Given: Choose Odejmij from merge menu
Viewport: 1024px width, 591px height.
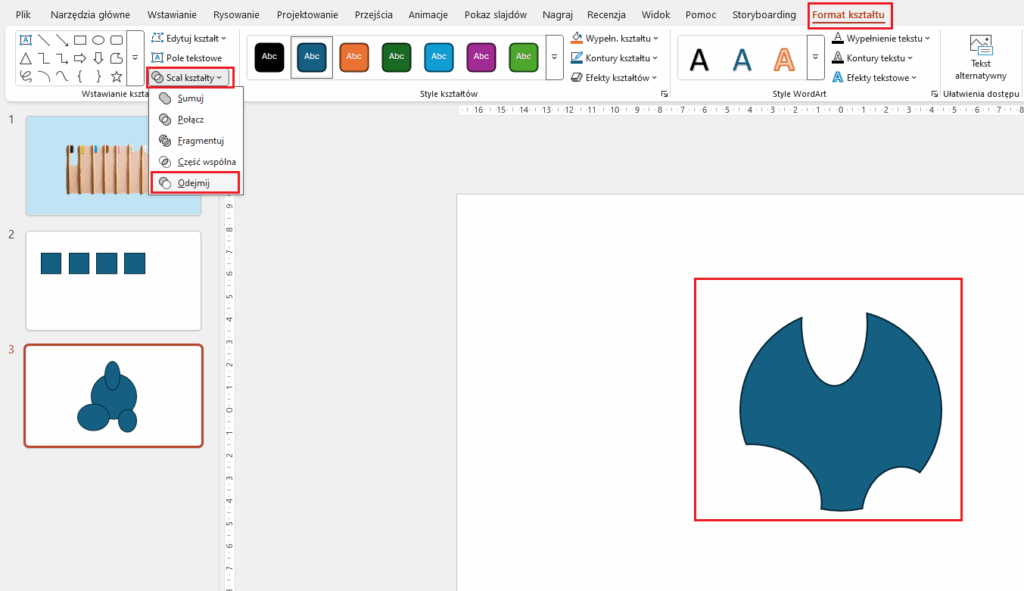Looking at the screenshot, I should [194, 183].
